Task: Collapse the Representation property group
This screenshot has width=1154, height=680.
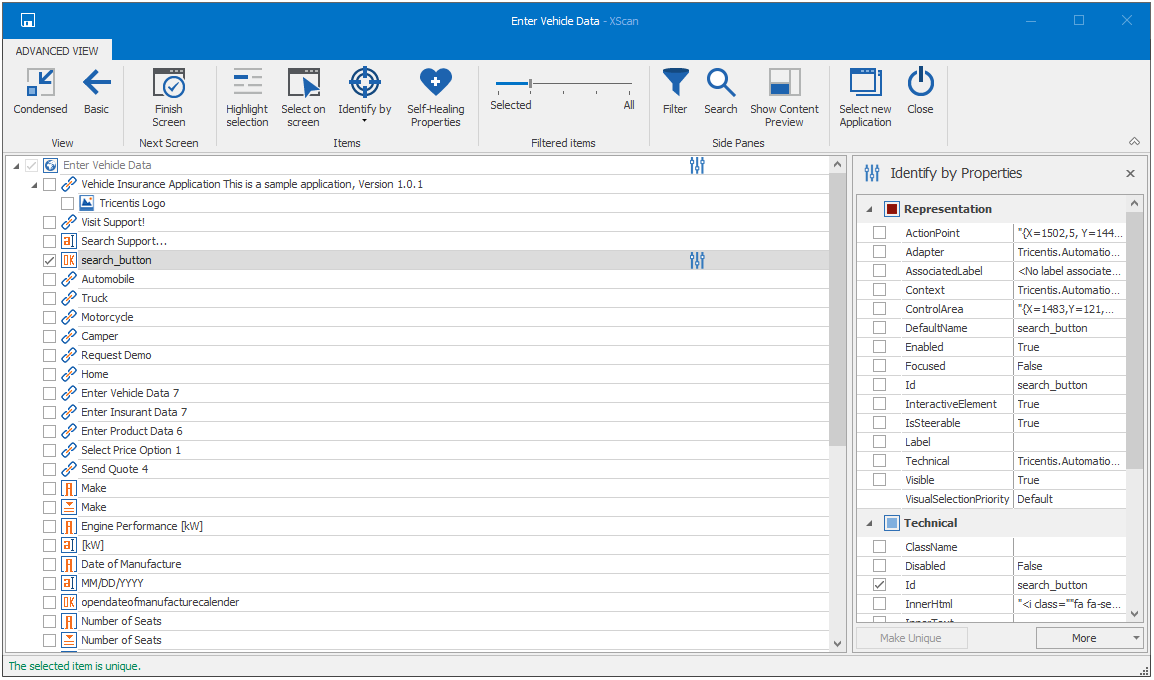Action: click(x=868, y=209)
